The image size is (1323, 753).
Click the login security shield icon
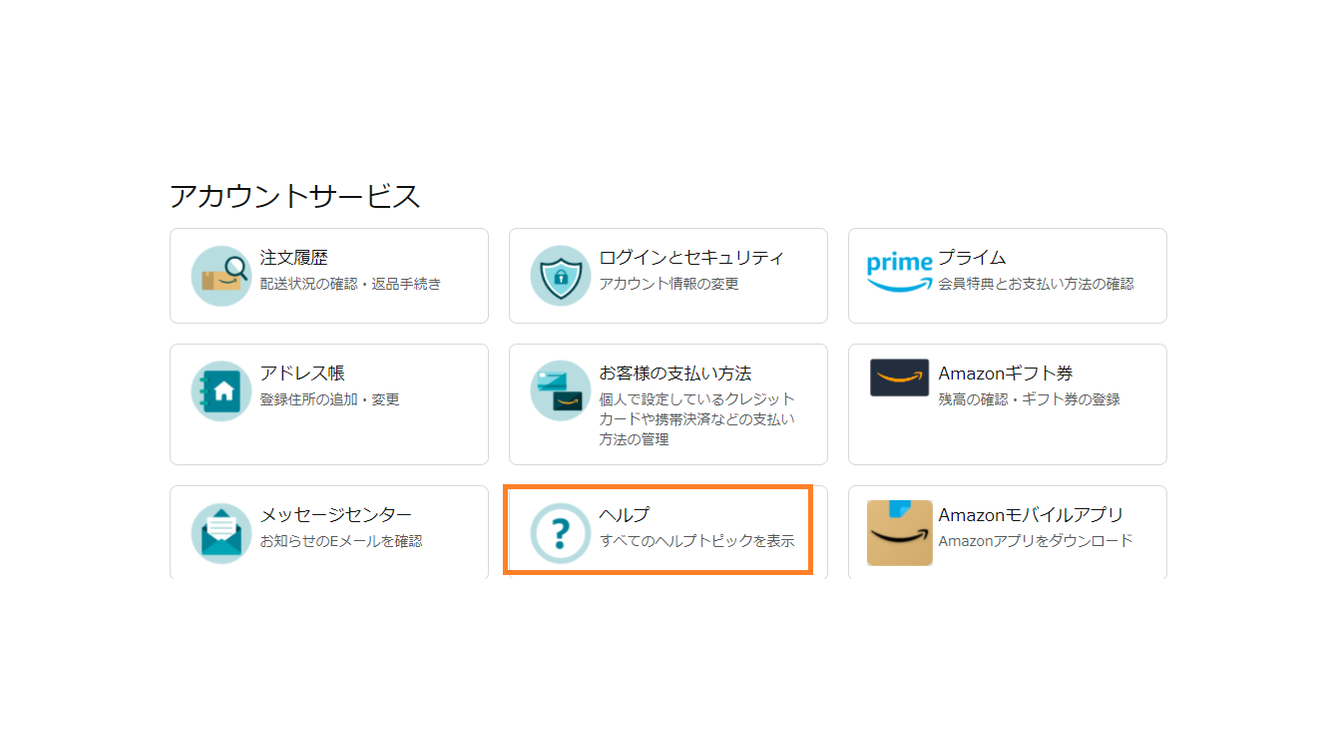560,275
